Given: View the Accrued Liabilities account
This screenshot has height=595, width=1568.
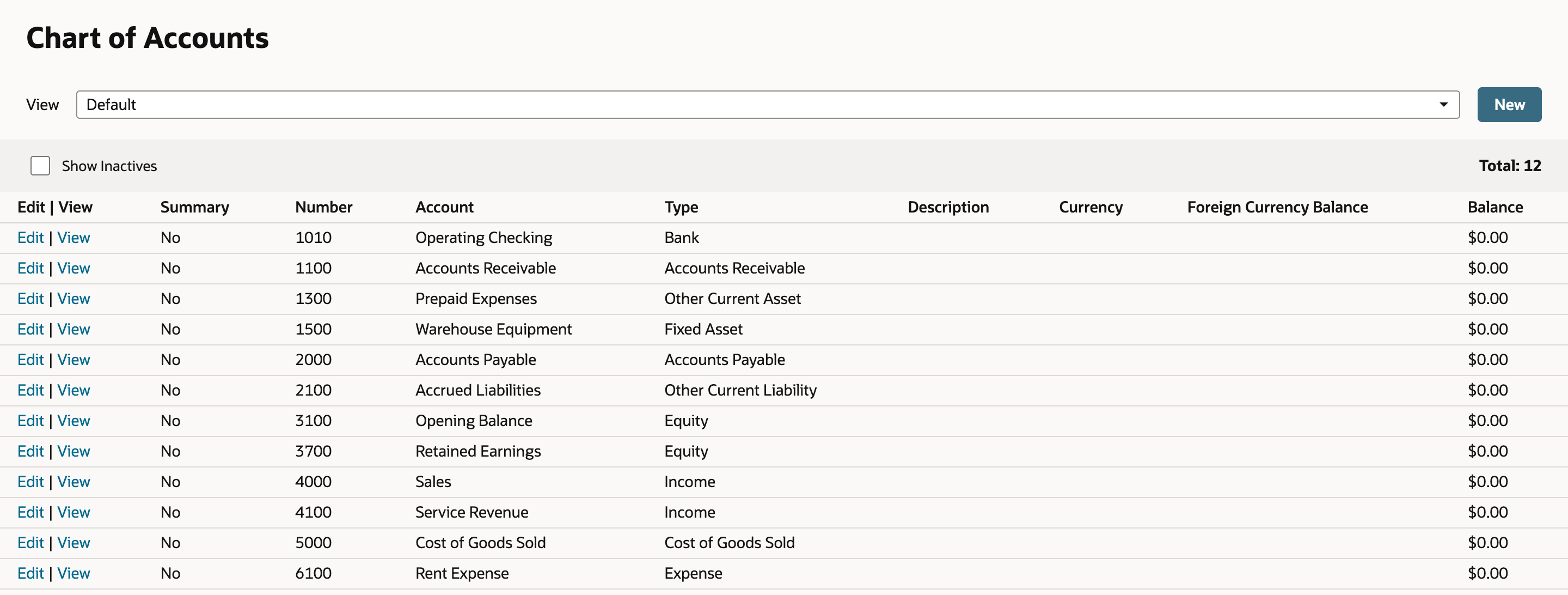Looking at the screenshot, I should 73,390.
